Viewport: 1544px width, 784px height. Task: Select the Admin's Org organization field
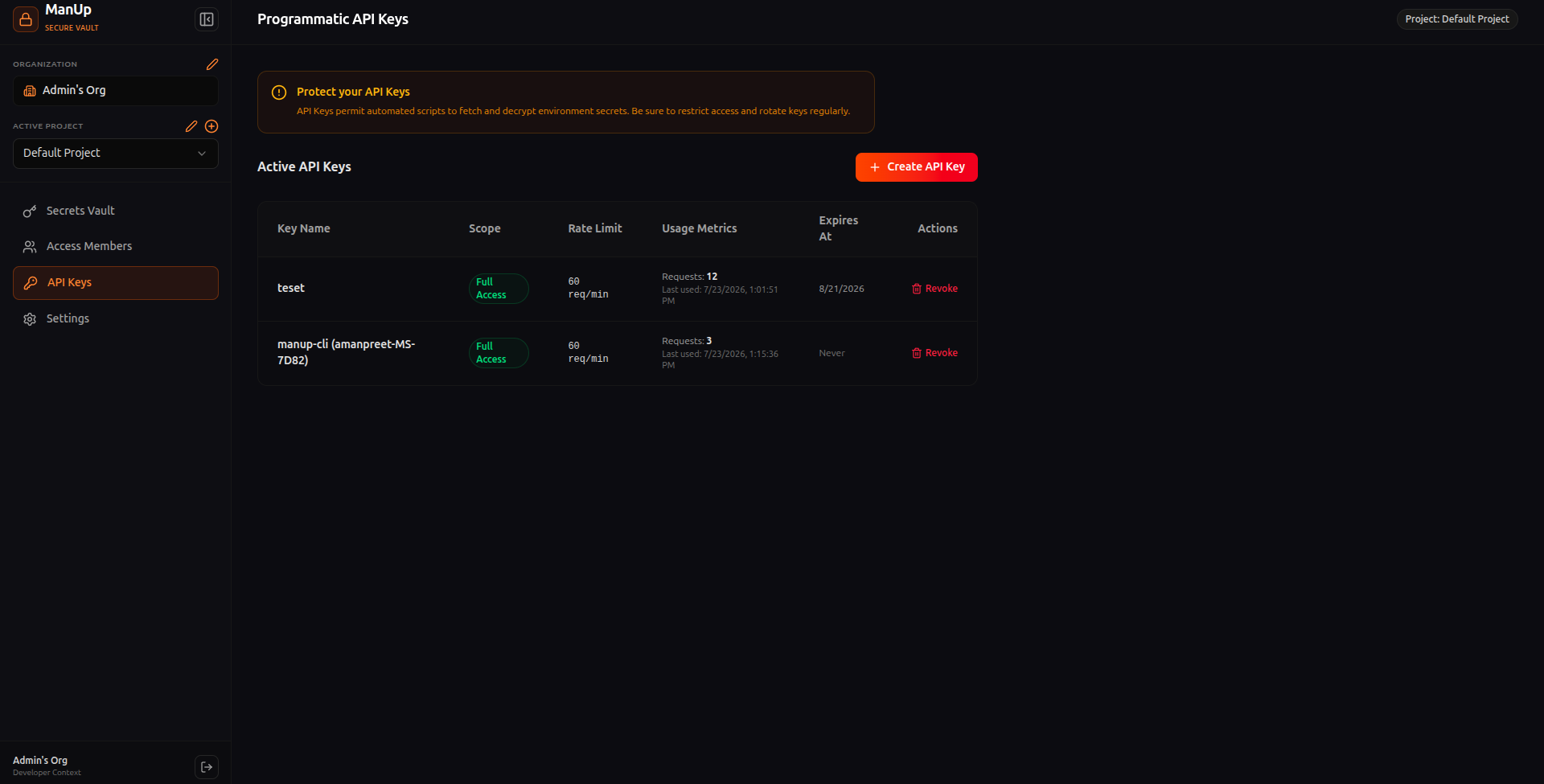pyautogui.click(x=116, y=91)
